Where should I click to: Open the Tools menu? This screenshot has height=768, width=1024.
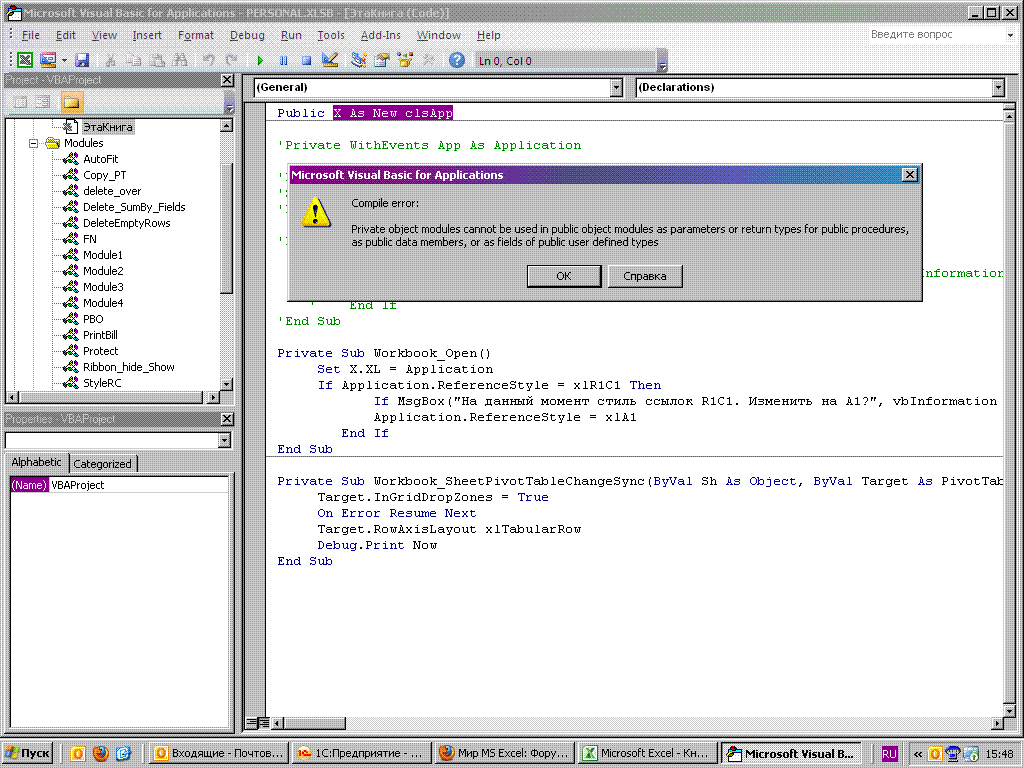(330, 35)
